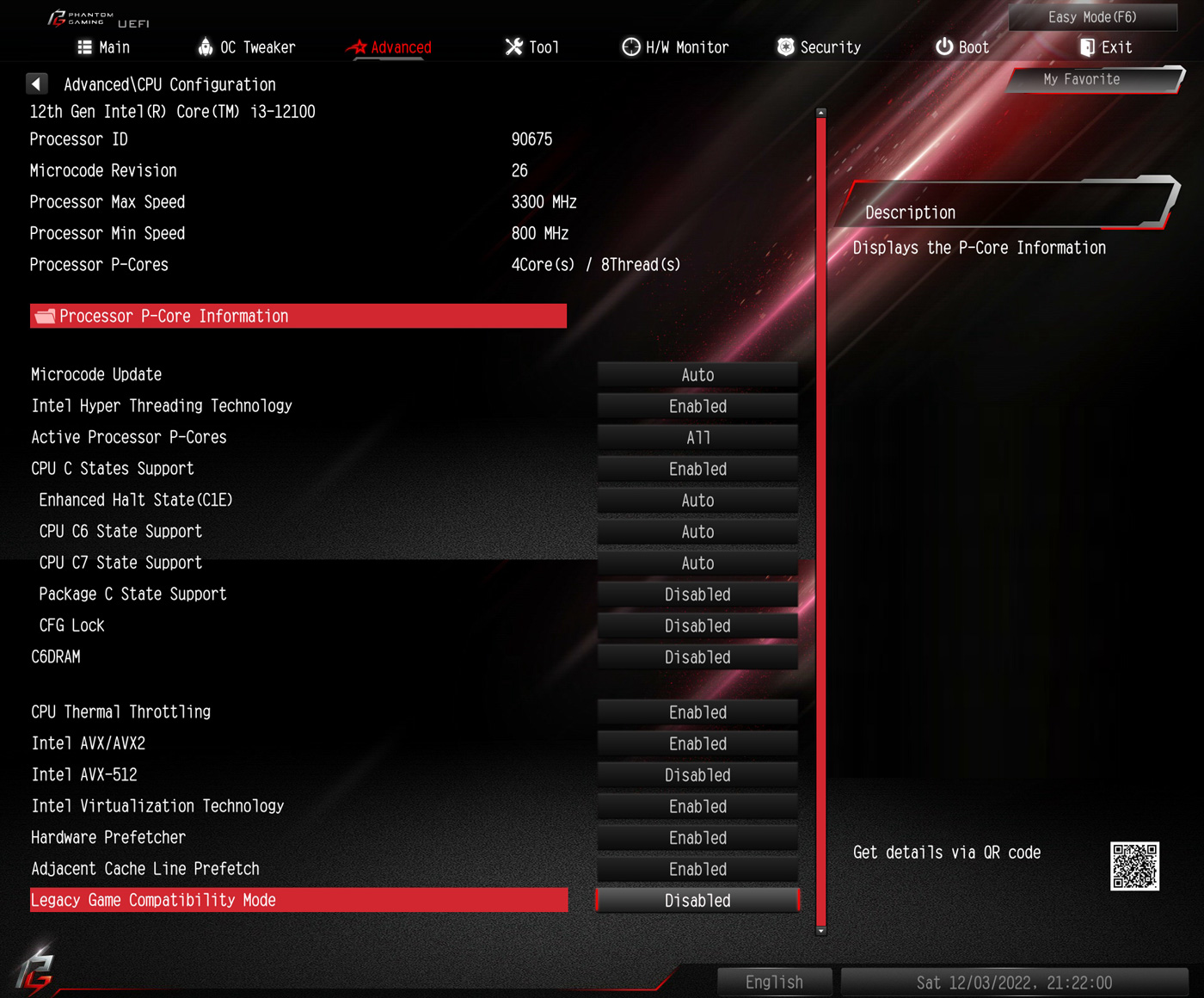
Task: Click the Tool wrench icon
Action: pyautogui.click(x=513, y=46)
